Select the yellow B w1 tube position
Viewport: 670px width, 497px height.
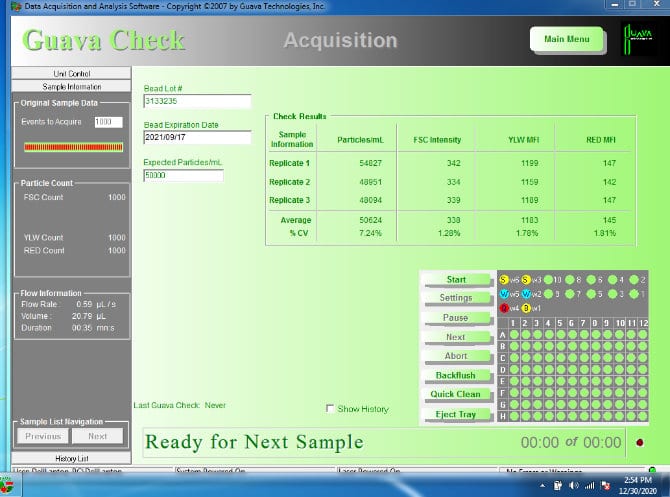pos(526,308)
